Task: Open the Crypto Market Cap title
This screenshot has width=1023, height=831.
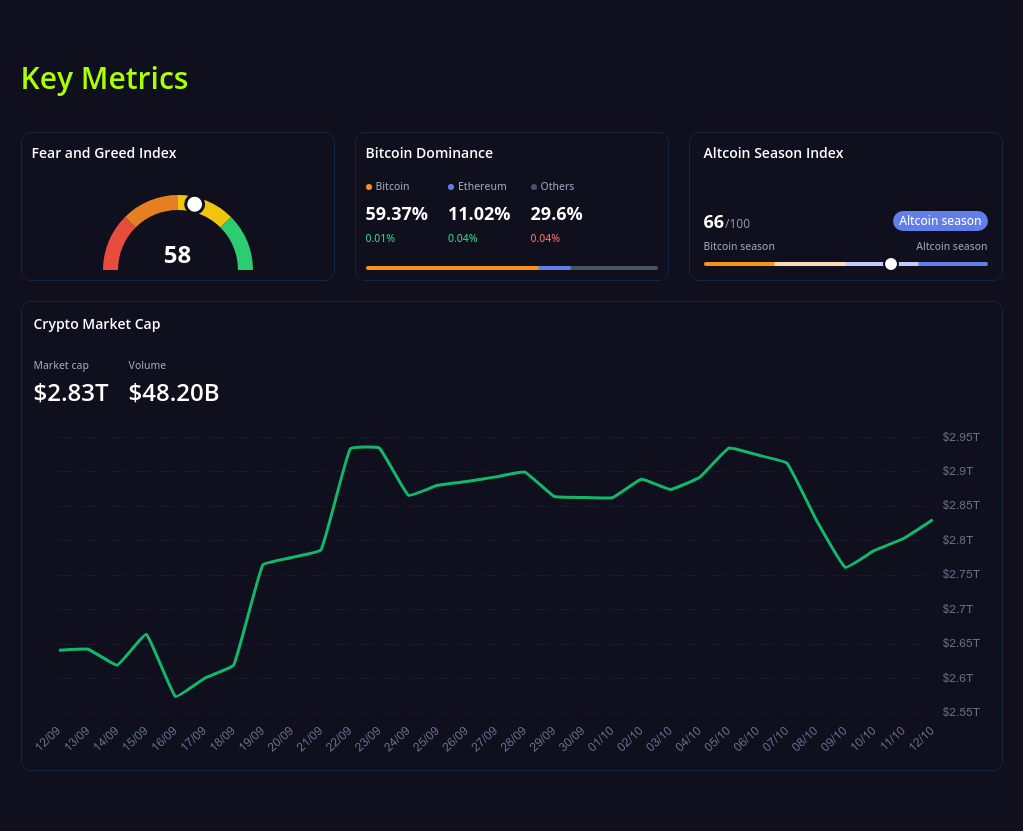Action: tap(97, 324)
